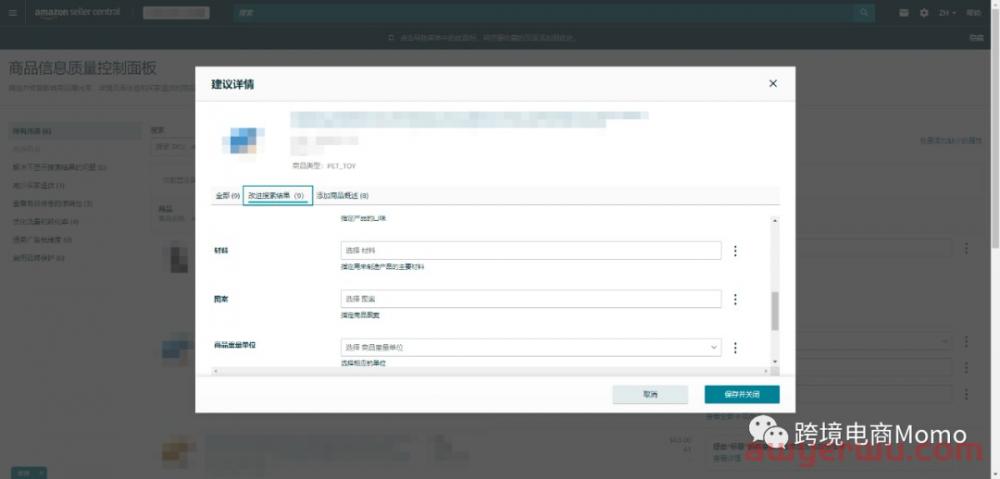
Task: Open the three-dot menu for 材料 field
Action: pyautogui.click(x=735, y=251)
